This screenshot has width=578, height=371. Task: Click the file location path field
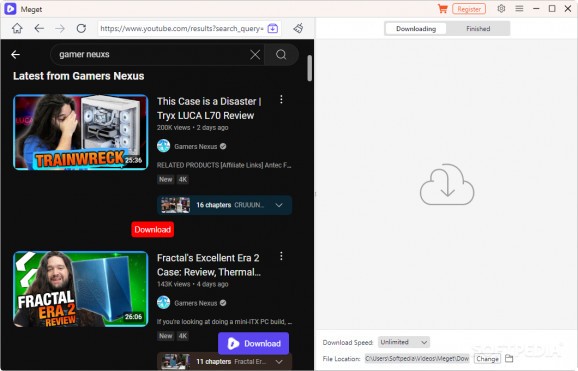(x=417, y=358)
